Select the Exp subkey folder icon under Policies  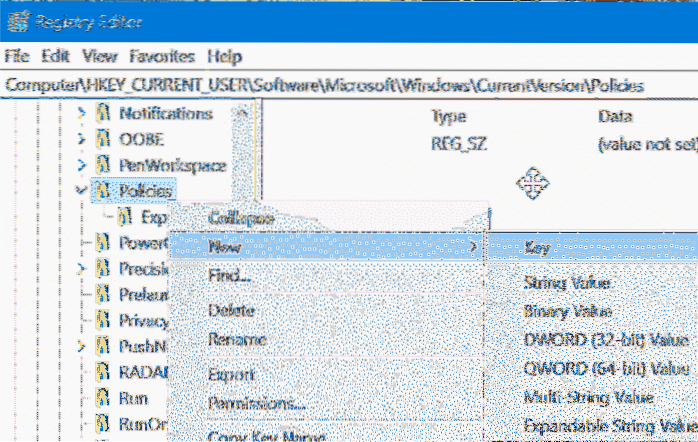125,217
